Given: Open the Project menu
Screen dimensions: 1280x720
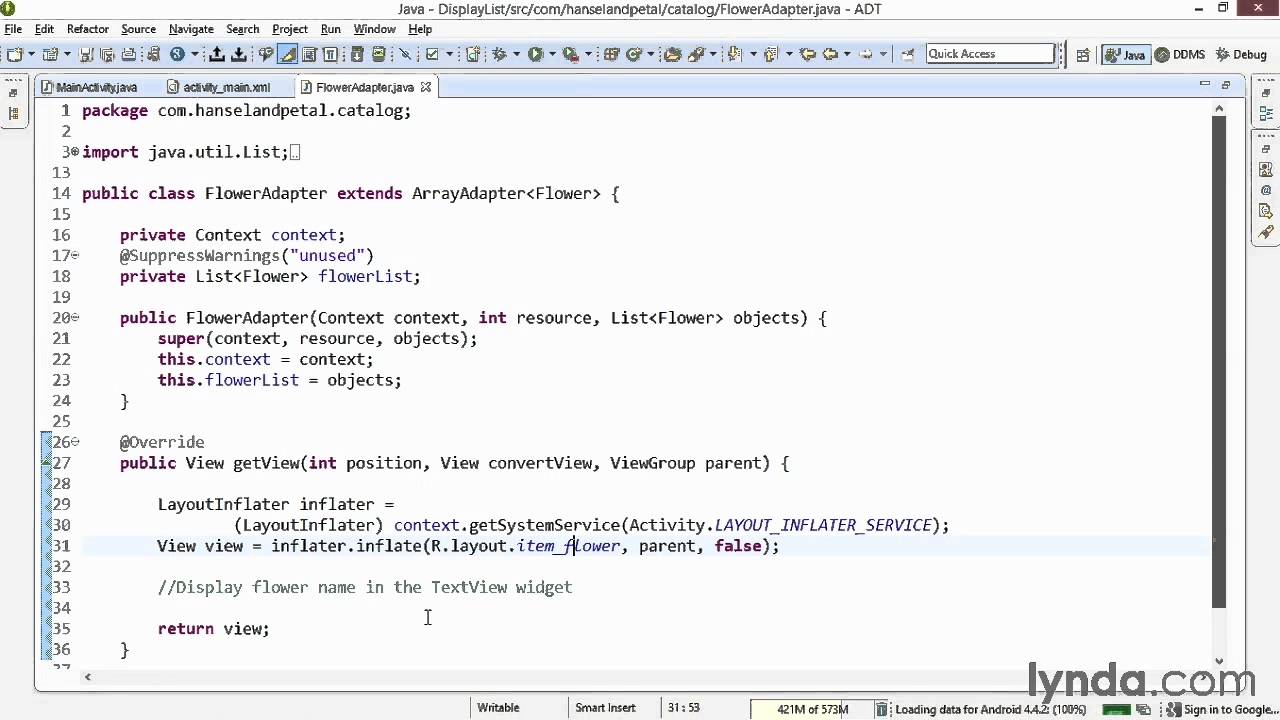Looking at the screenshot, I should tap(290, 29).
